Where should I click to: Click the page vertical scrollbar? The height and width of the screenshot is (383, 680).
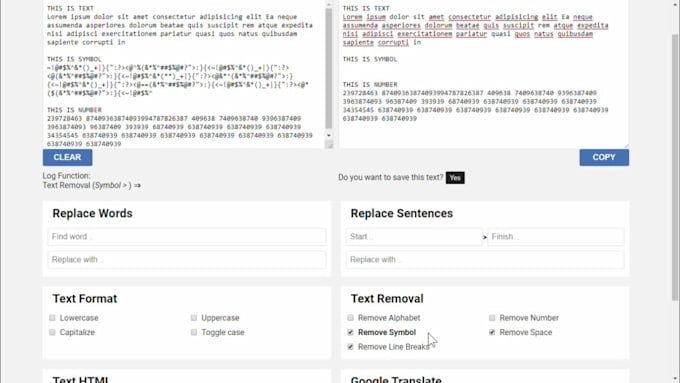675,167
